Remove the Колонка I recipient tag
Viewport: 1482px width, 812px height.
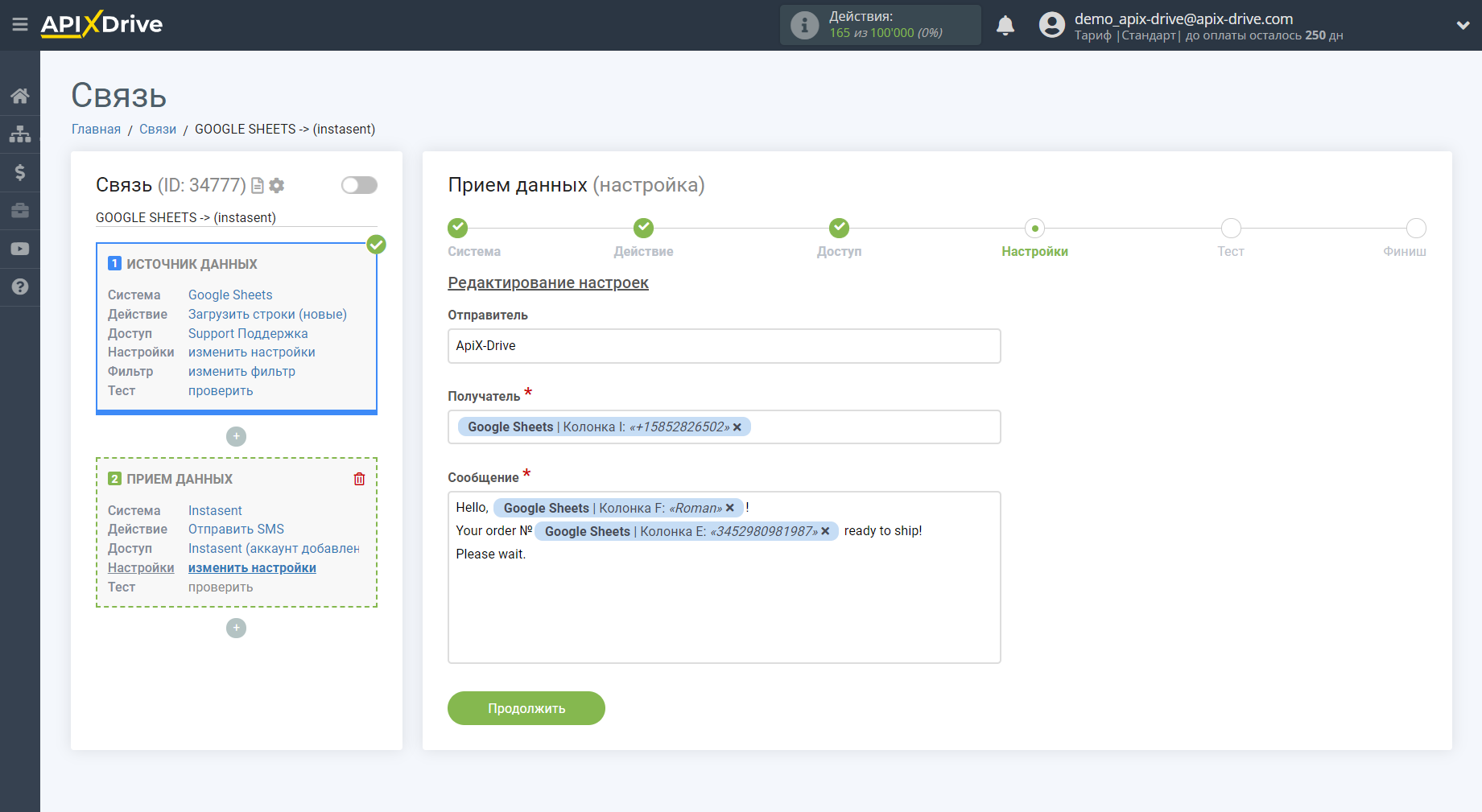[x=737, y=427]
